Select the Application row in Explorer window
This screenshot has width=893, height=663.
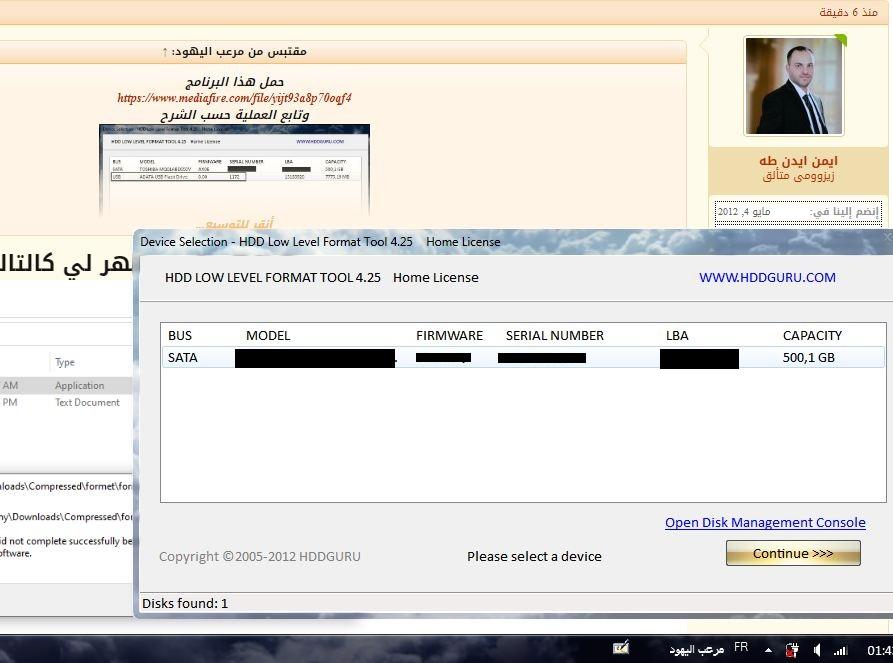pyautogui.click(x=66, y=386)
